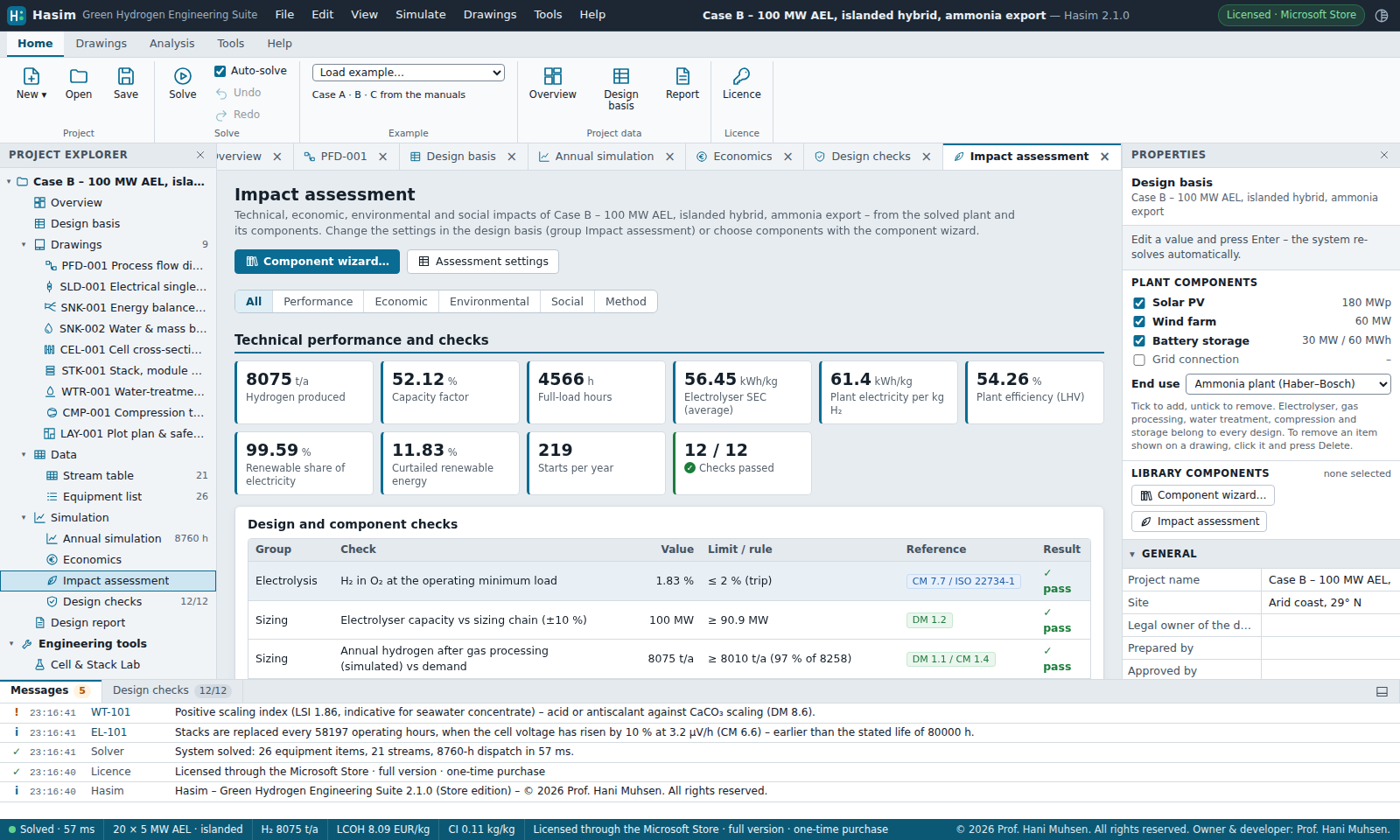Enable Grid connection checkbox
The height and width of the screenshot is (840, 1400).
pos(1139,360)
